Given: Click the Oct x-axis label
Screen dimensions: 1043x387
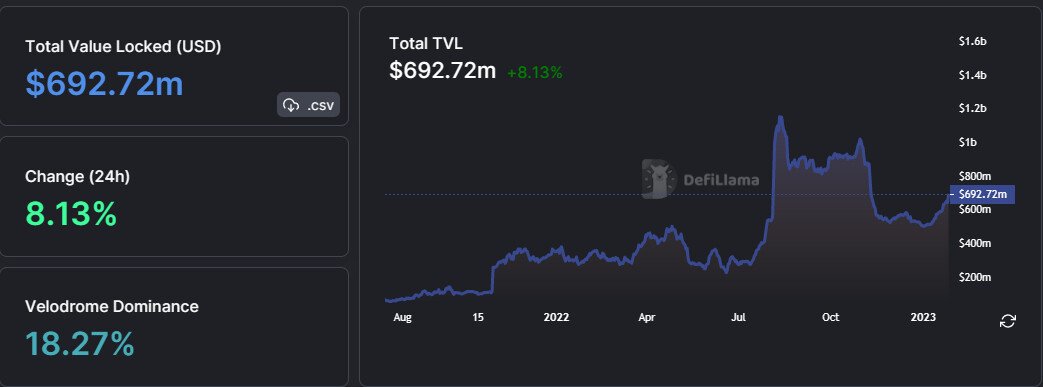Looking at the screenshot, I should pyautogui.click(x=830, y=317).
